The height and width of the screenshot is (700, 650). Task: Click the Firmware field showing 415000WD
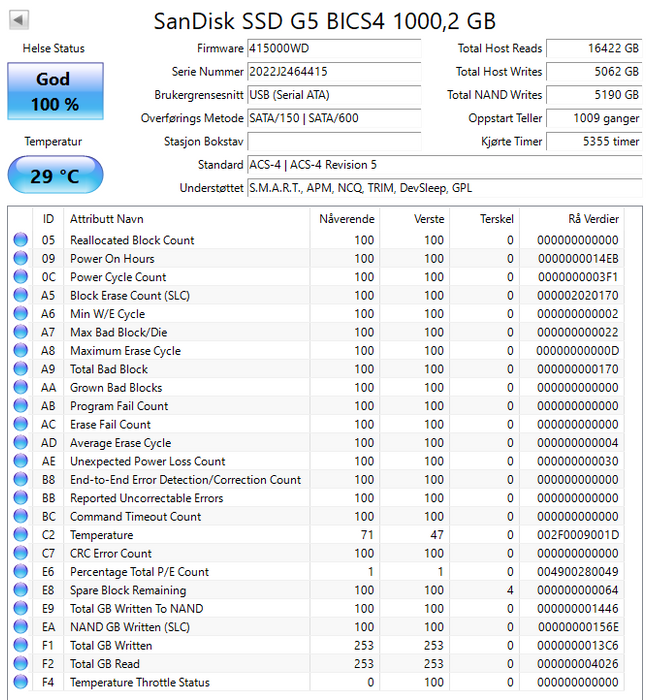coord(333,49)
